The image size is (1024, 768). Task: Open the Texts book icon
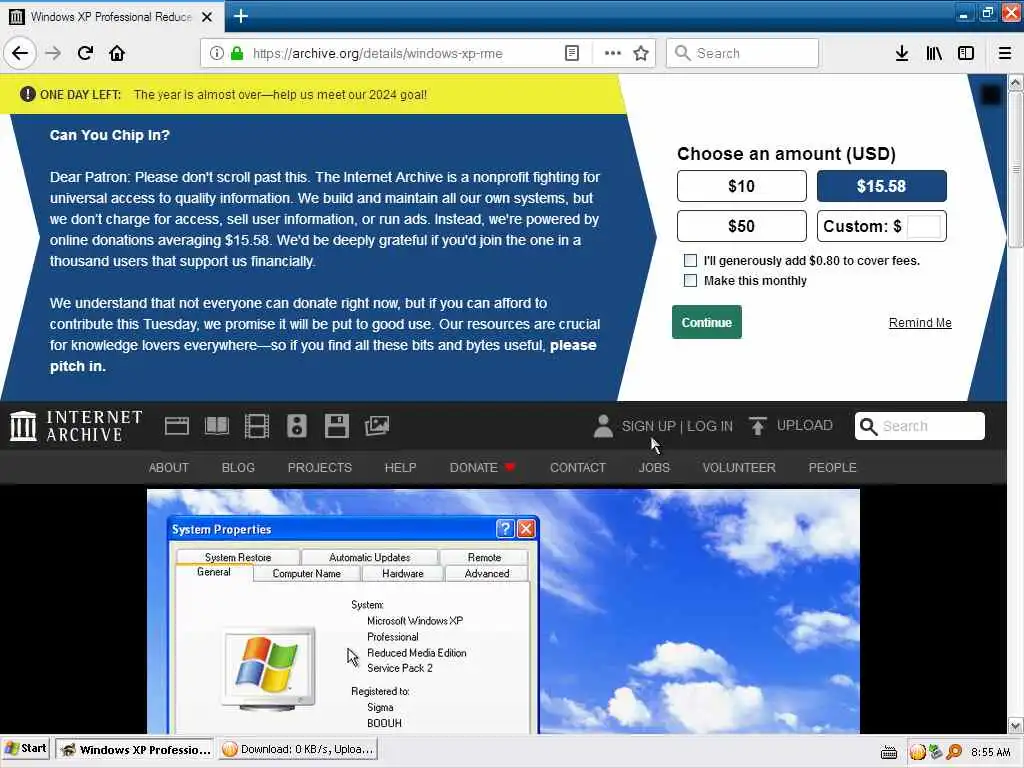tap(217, 426)
